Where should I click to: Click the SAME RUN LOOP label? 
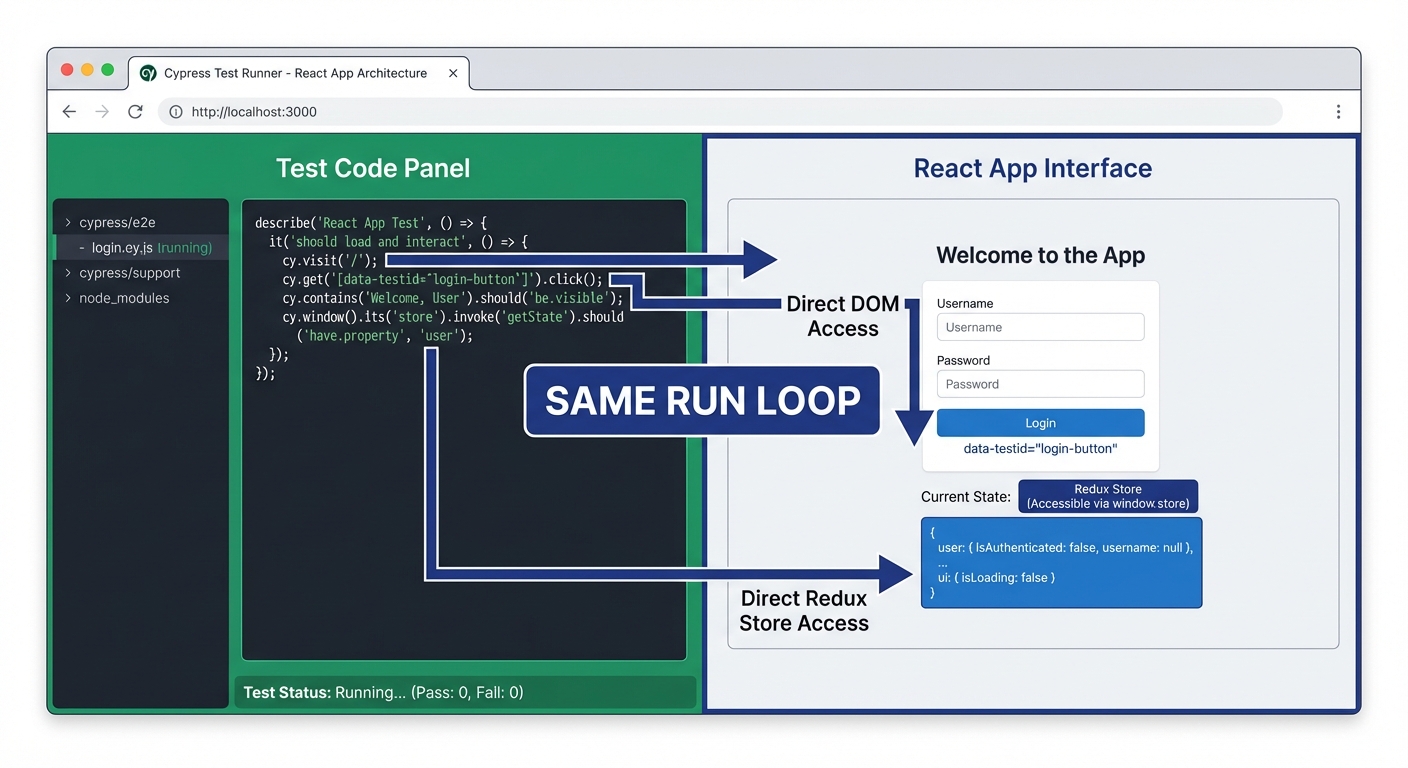[x=701, y=400]
